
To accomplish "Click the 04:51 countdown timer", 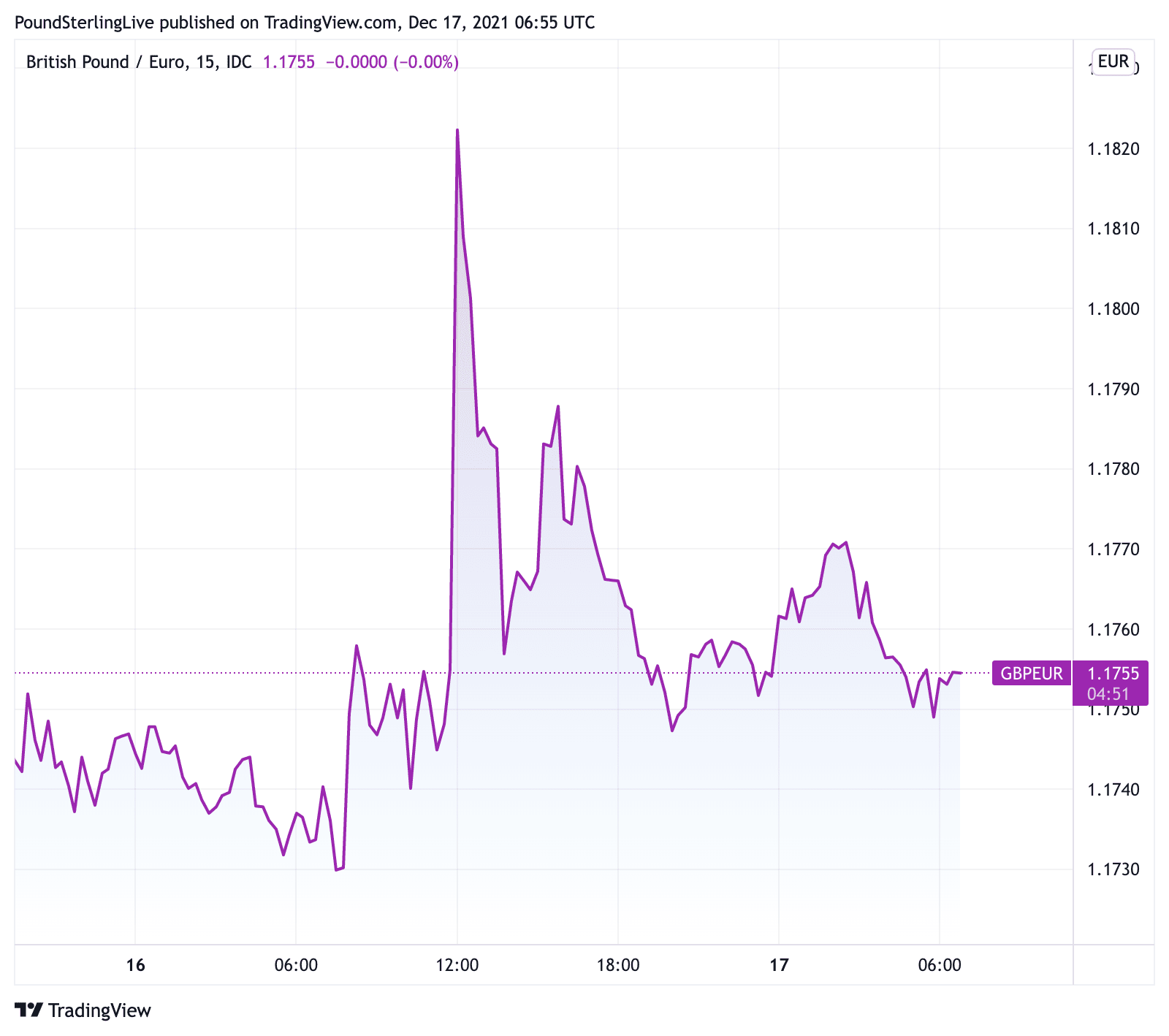I will 1108,694.
